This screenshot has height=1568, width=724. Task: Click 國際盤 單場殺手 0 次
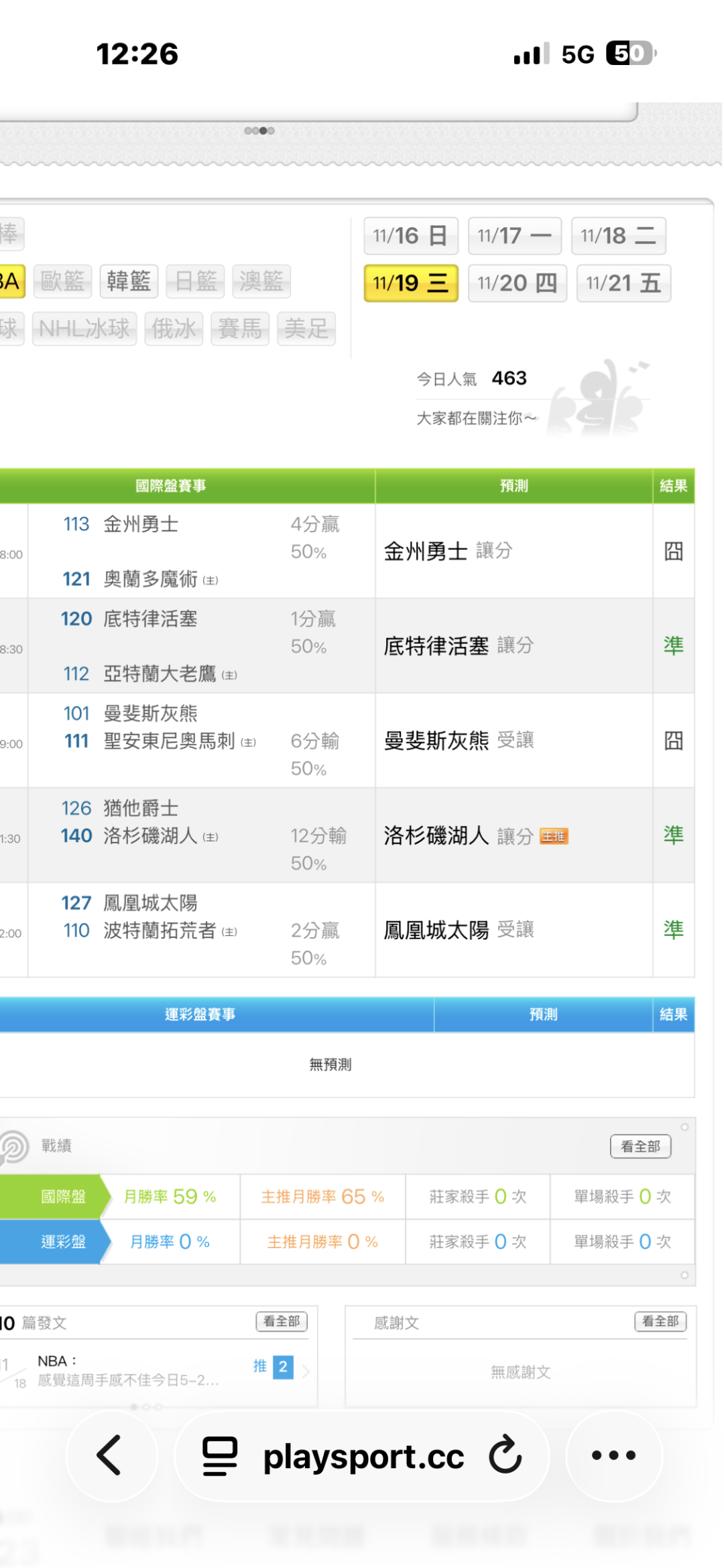click(x=623, y=1197)
